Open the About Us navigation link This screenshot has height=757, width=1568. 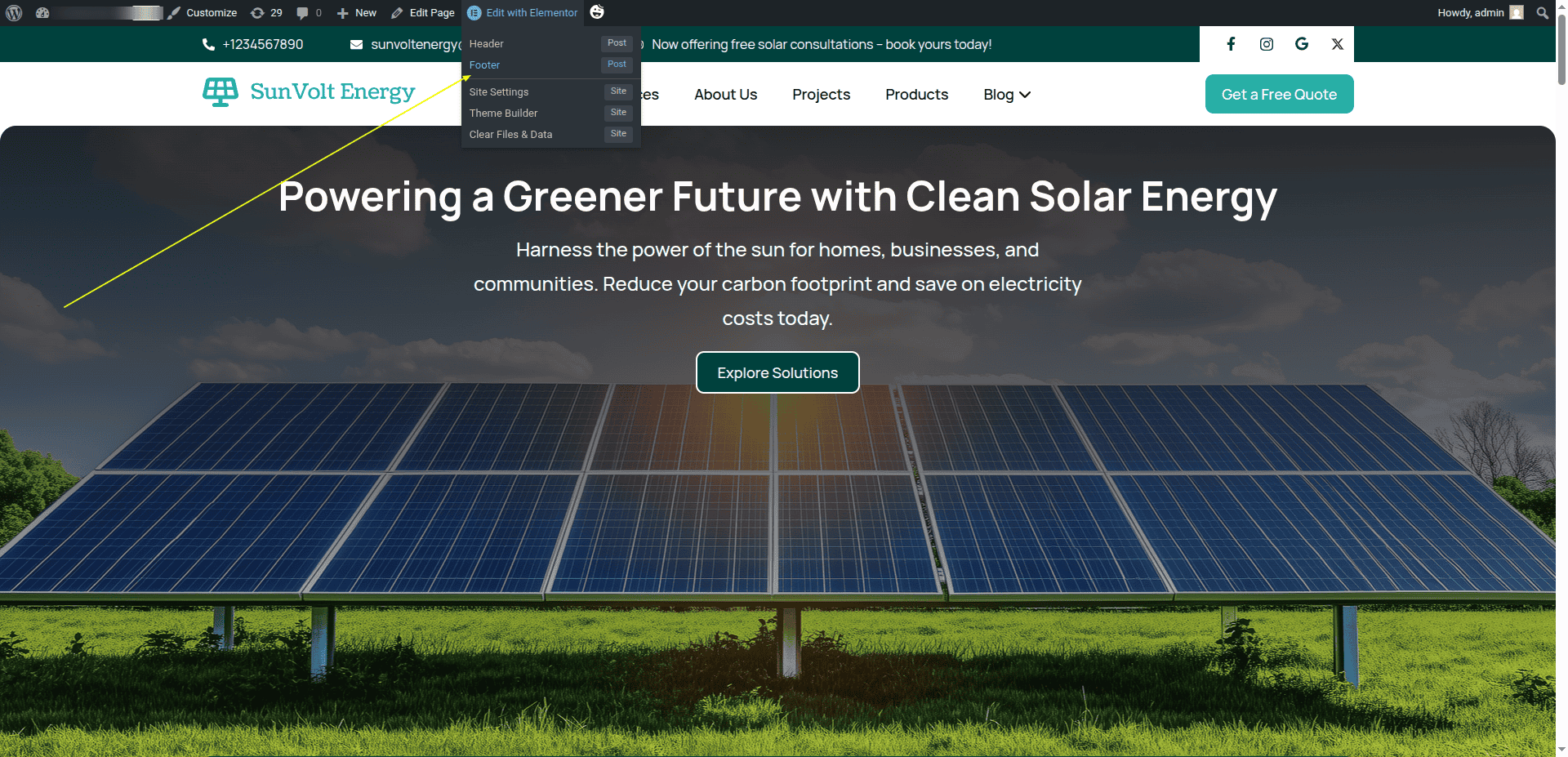[x=725, y=95]
